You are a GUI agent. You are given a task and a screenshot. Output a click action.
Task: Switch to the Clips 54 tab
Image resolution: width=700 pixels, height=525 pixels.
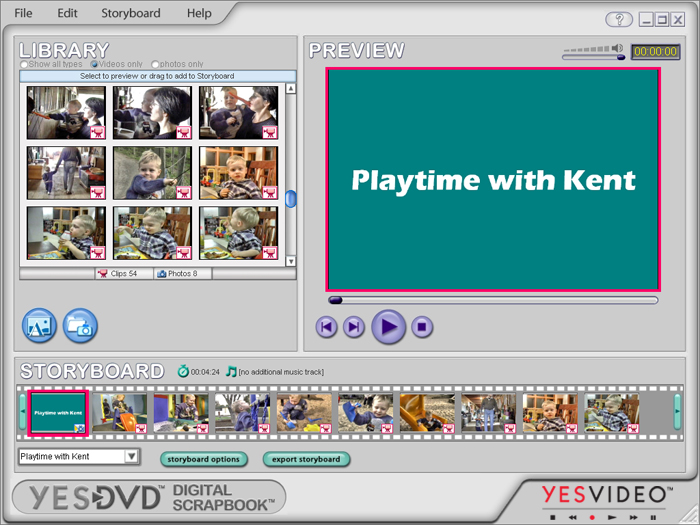(x=124, y=274)
